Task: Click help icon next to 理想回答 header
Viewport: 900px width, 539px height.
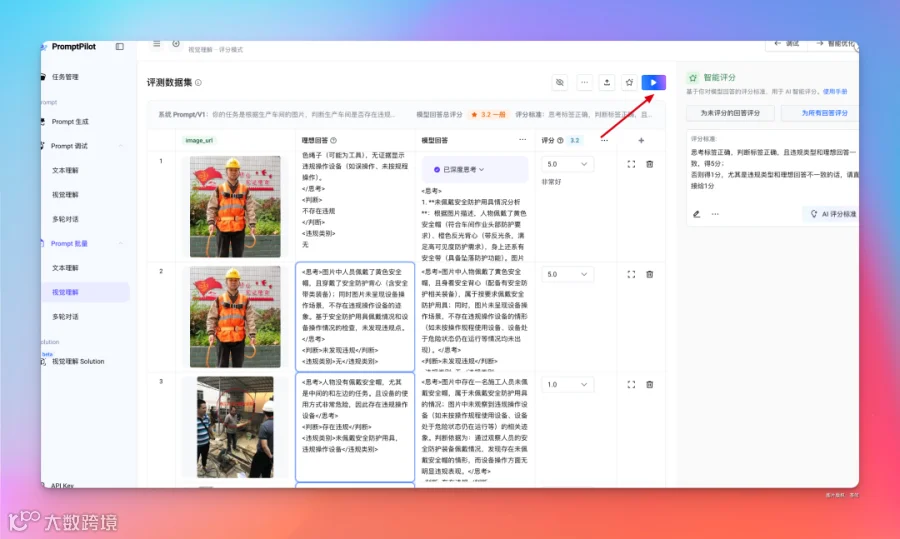Action: click(x=333, y=140)
